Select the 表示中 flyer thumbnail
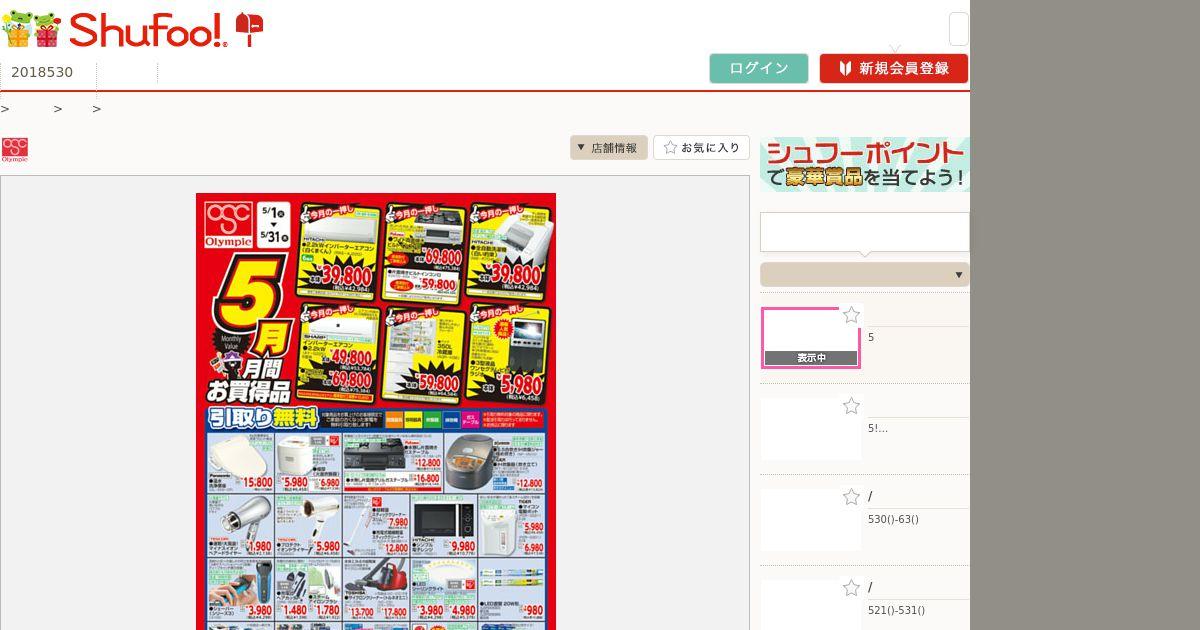 (811, 338)
